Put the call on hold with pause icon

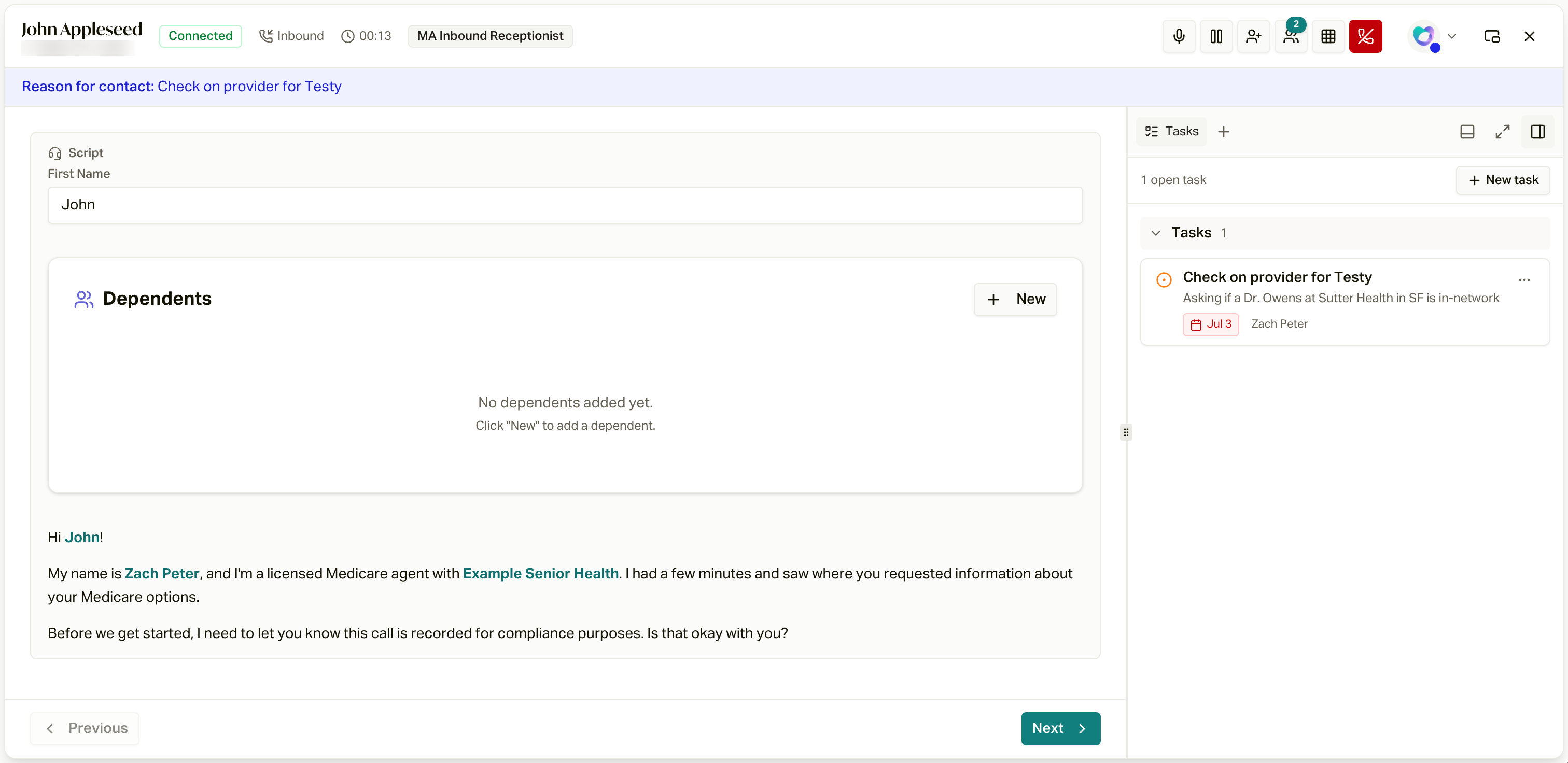(x=1215, y=36)
